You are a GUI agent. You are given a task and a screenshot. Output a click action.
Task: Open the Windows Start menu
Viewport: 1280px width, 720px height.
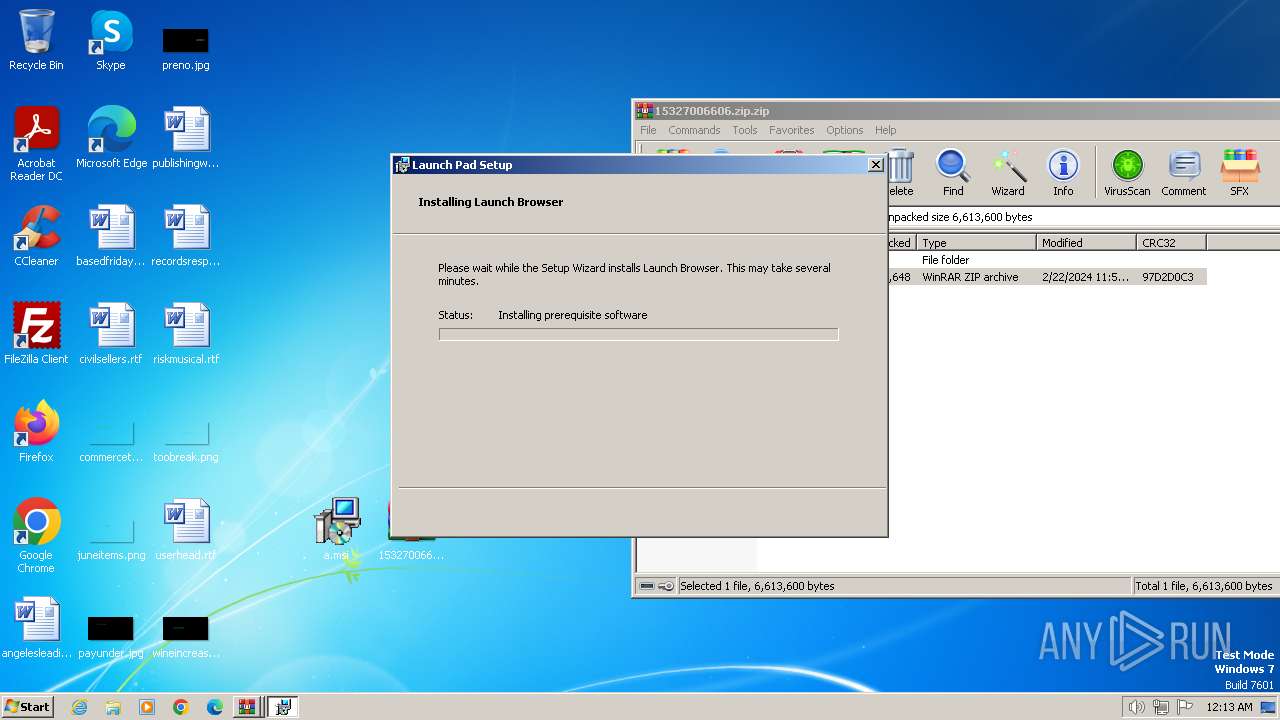[28, 706]
